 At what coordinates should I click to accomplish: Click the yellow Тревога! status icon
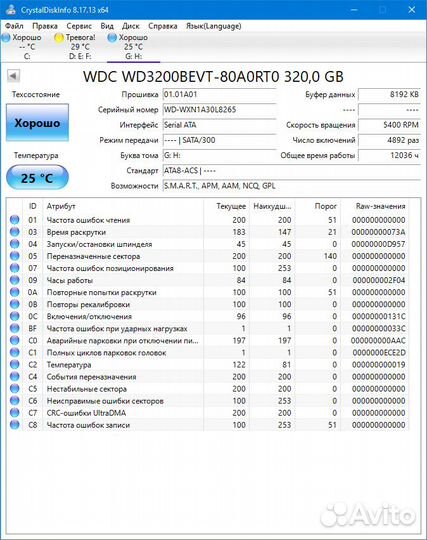click(59, 37)
